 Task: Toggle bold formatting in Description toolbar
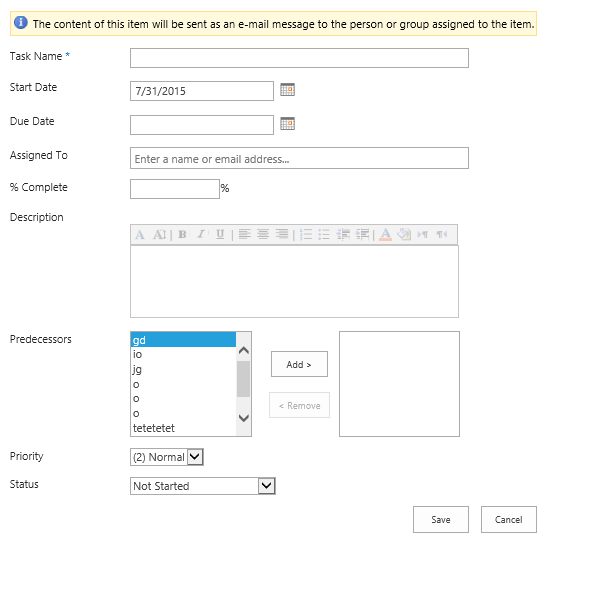(182, 234)
